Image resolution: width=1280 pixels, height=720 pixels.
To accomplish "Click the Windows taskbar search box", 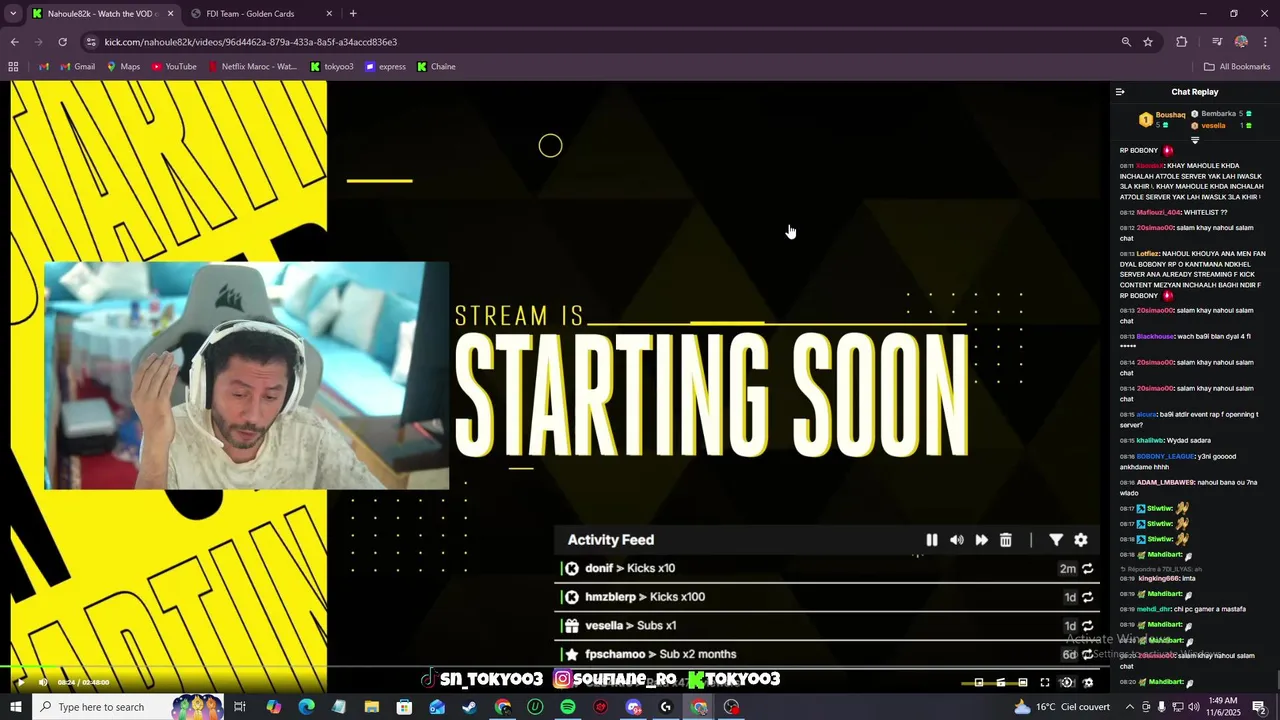I will click(x=129, y=707).
